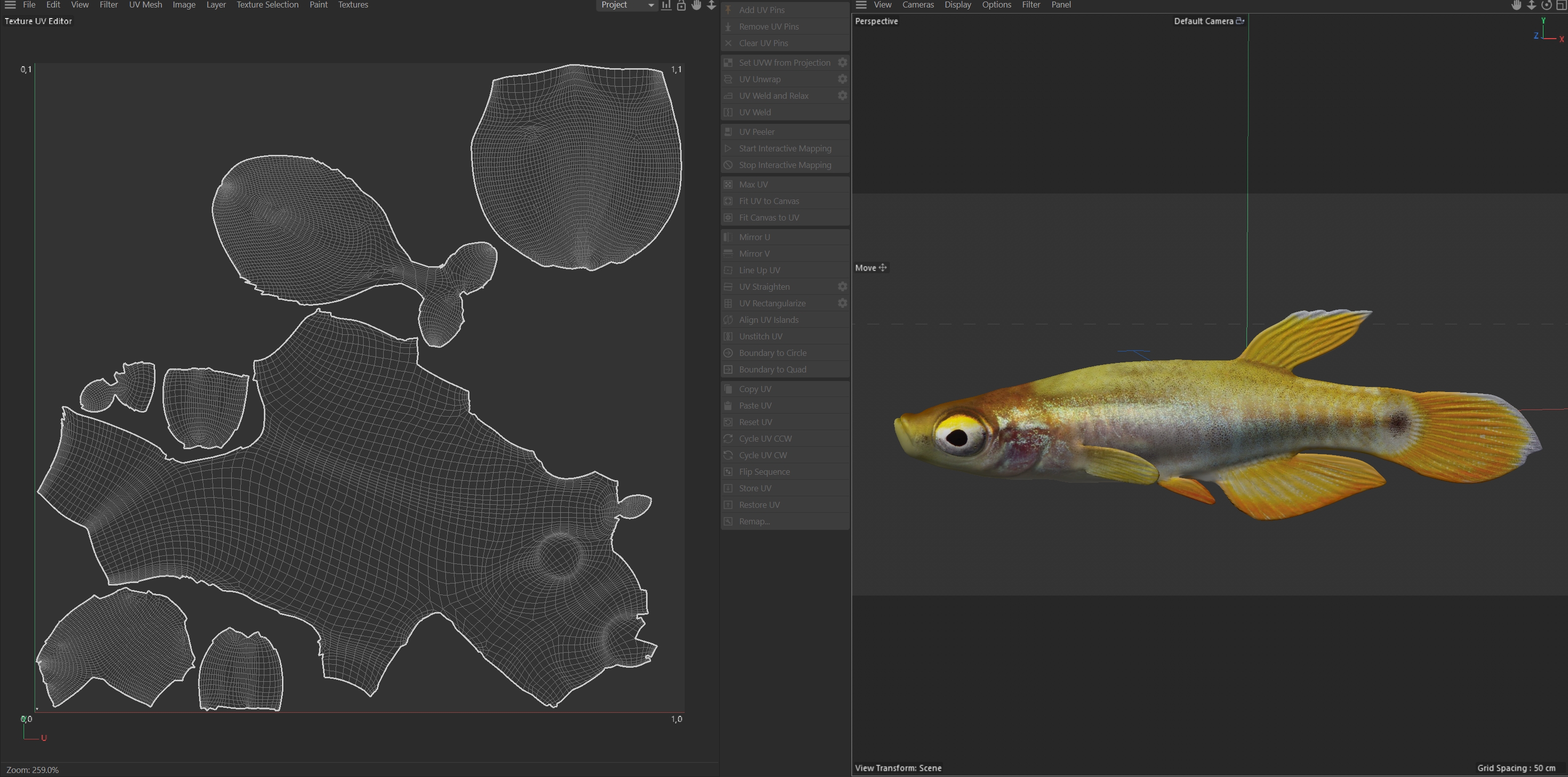Open the Default Camera selector
This screenshot has height=777, width=1568.
coord(1203,21)
